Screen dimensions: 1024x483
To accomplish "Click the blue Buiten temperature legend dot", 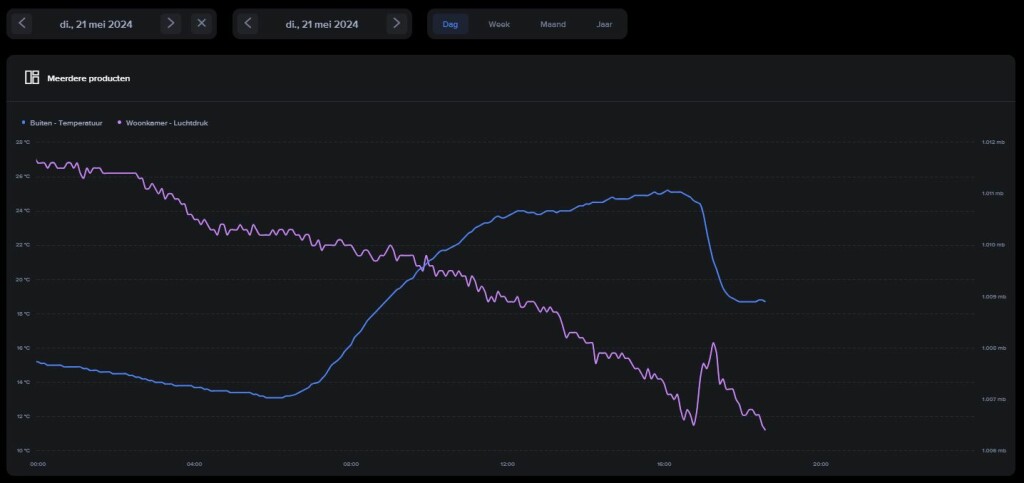I will (23, 123).
